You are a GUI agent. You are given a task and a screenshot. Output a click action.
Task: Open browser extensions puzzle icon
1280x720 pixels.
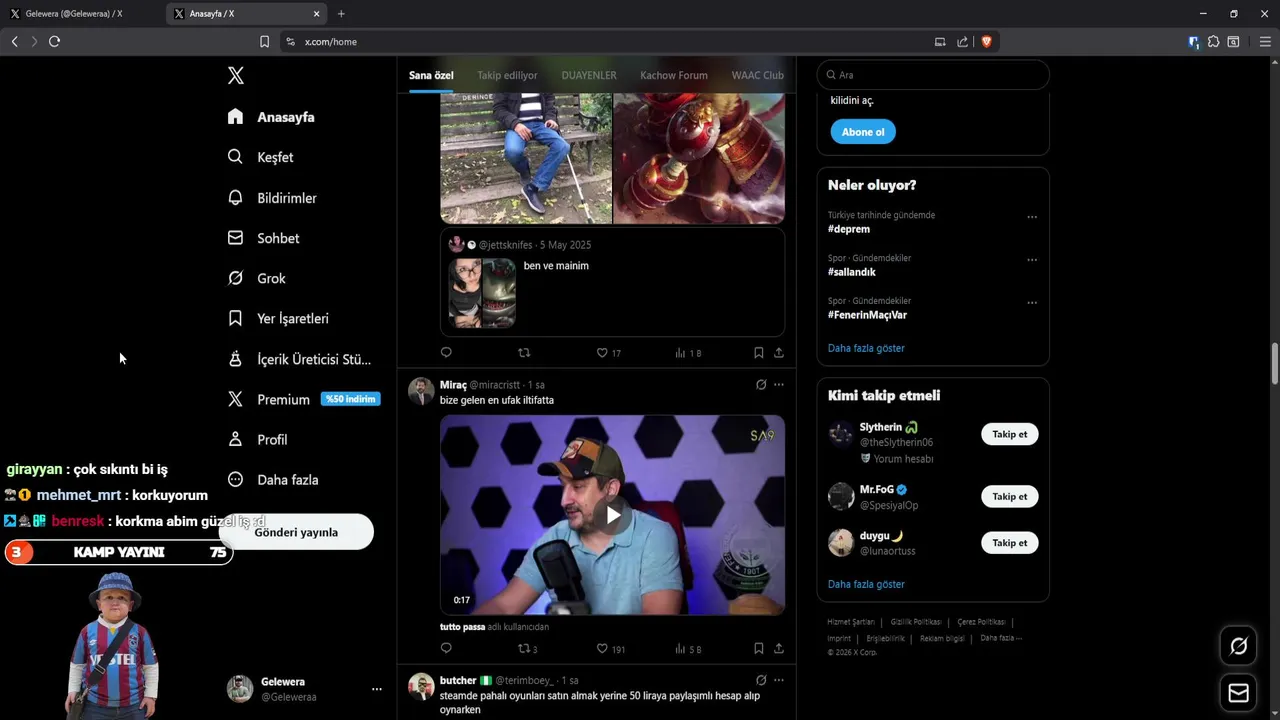1213,41
